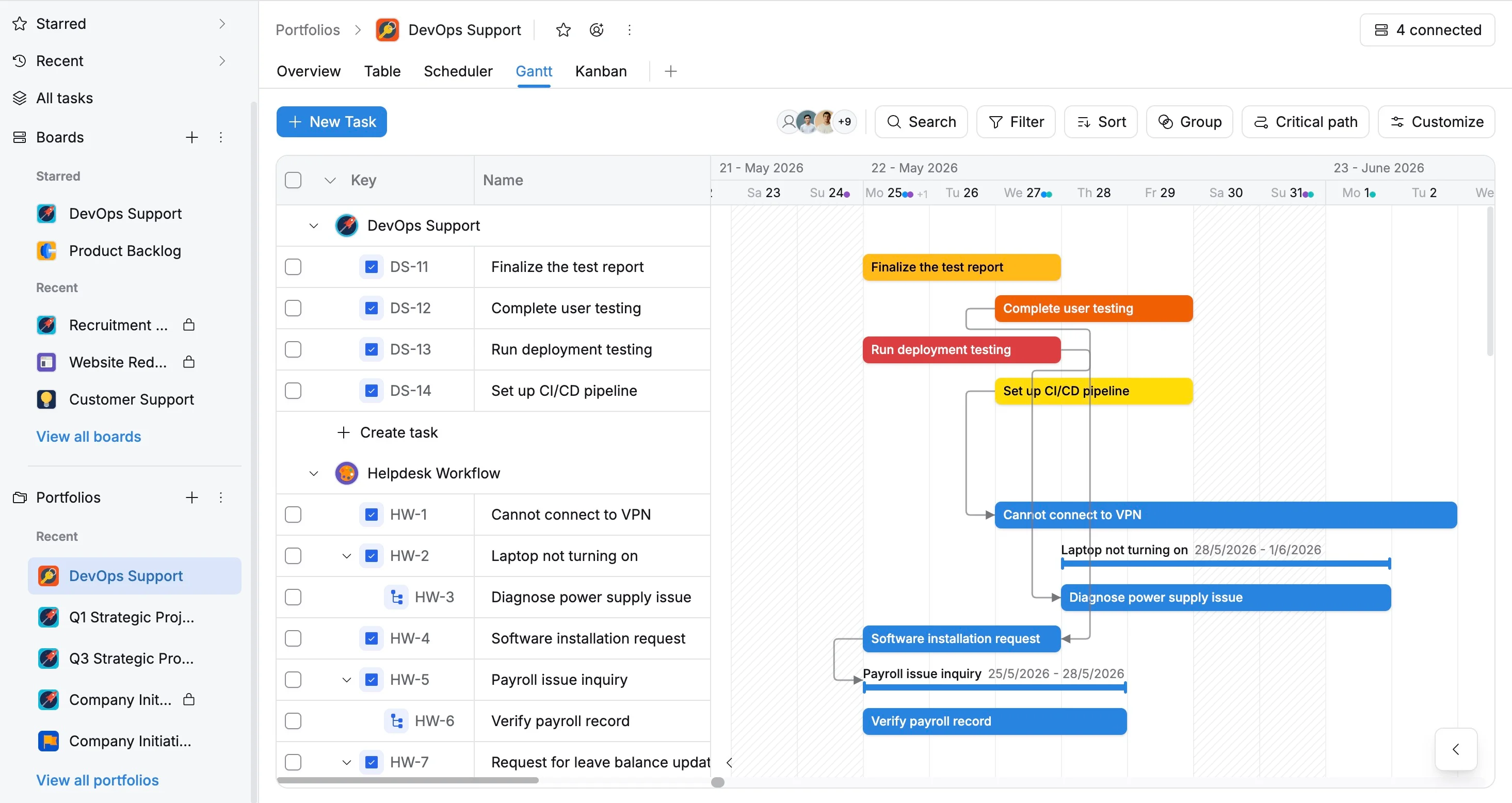Check the row checkbox for HW-1
This screenshot has height=803, width=1512.
point(293,515)
